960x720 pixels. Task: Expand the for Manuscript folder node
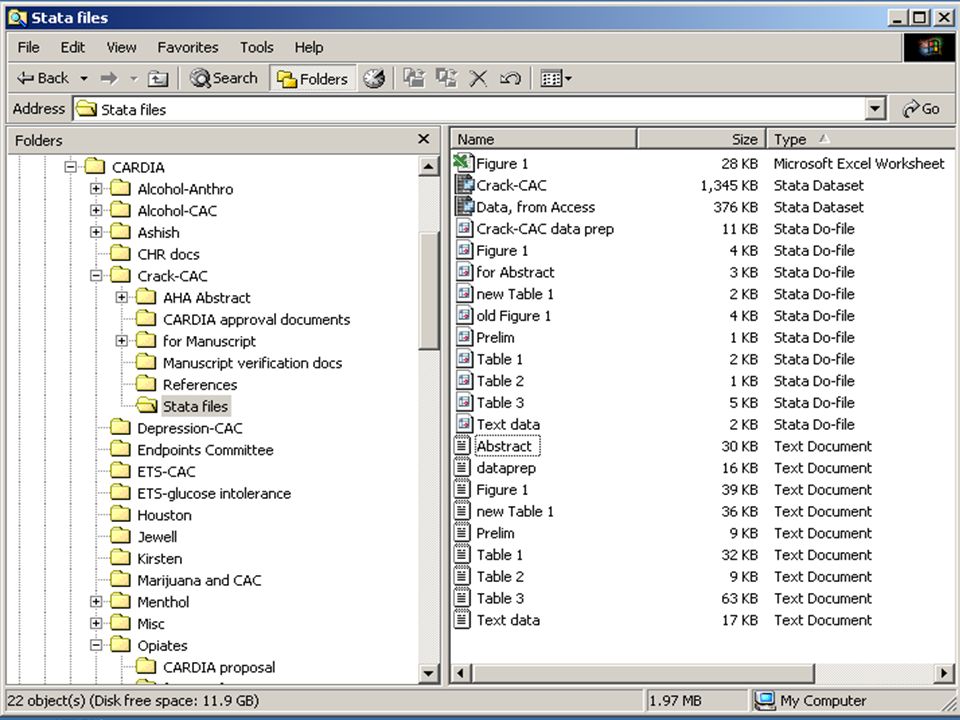click(x=122, y=341)
